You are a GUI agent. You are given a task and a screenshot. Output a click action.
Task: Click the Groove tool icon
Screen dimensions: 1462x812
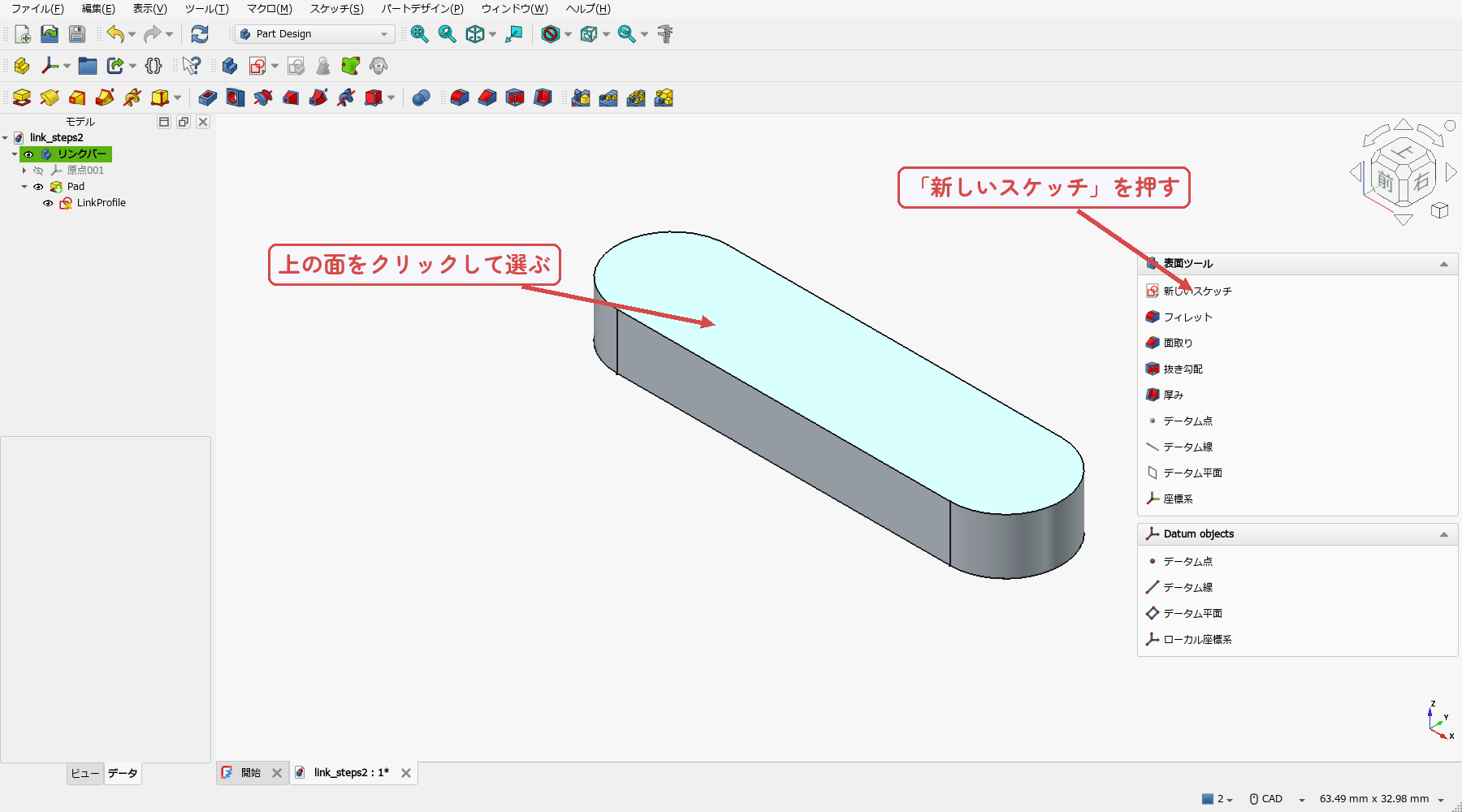263,98
